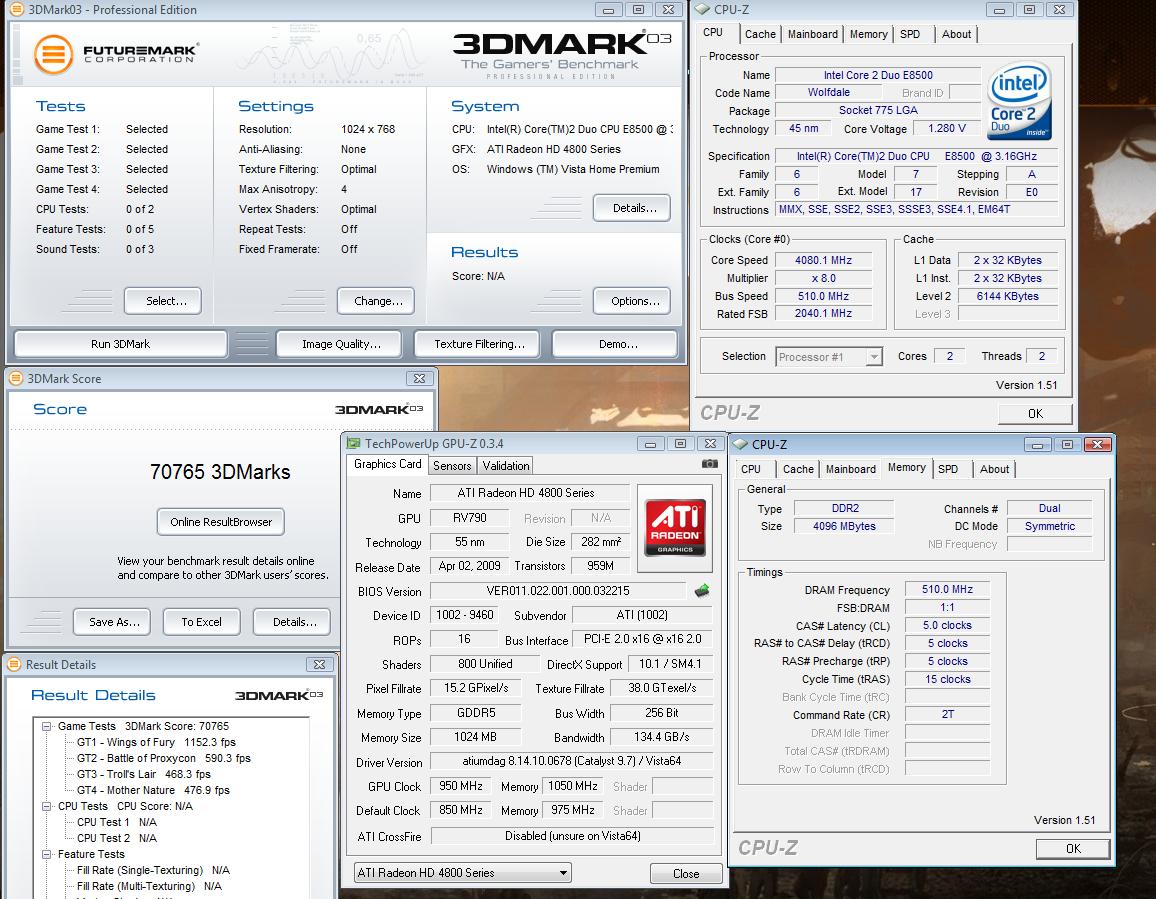
Task: Open SPD tab in top CPU-Z window
Action: [910, 34]
